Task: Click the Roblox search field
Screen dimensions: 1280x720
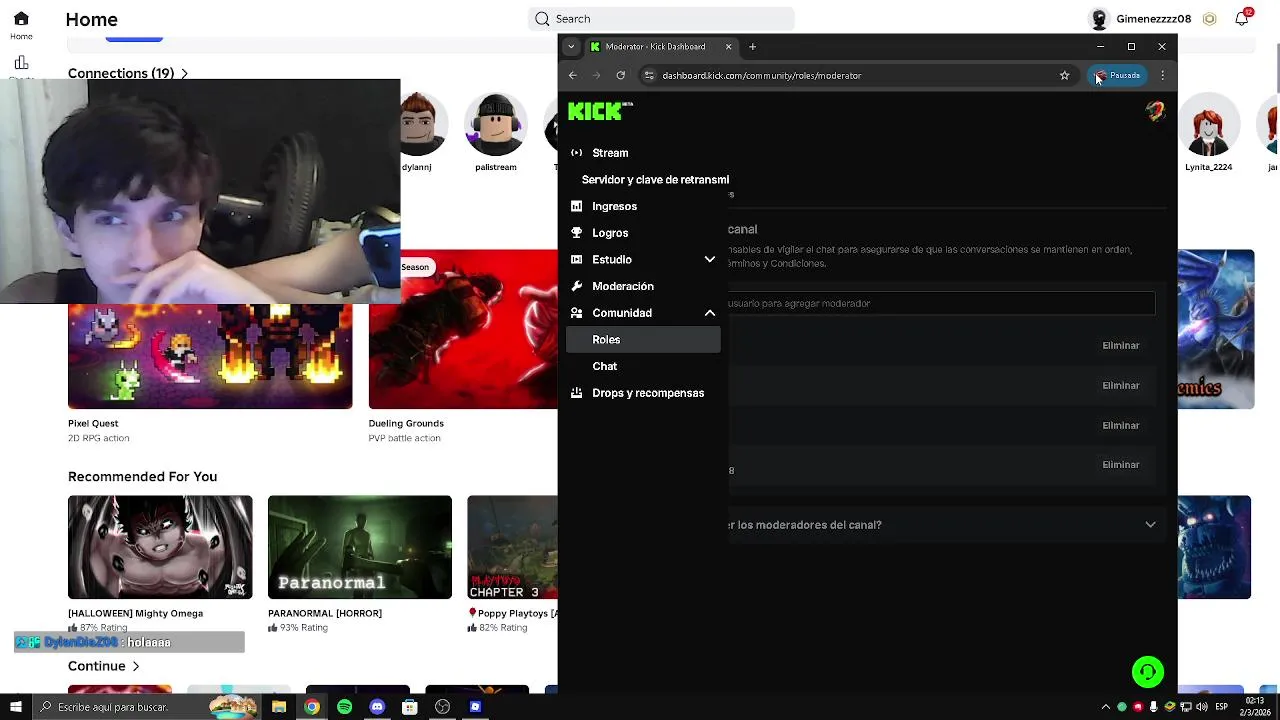Action: [661, 19]
